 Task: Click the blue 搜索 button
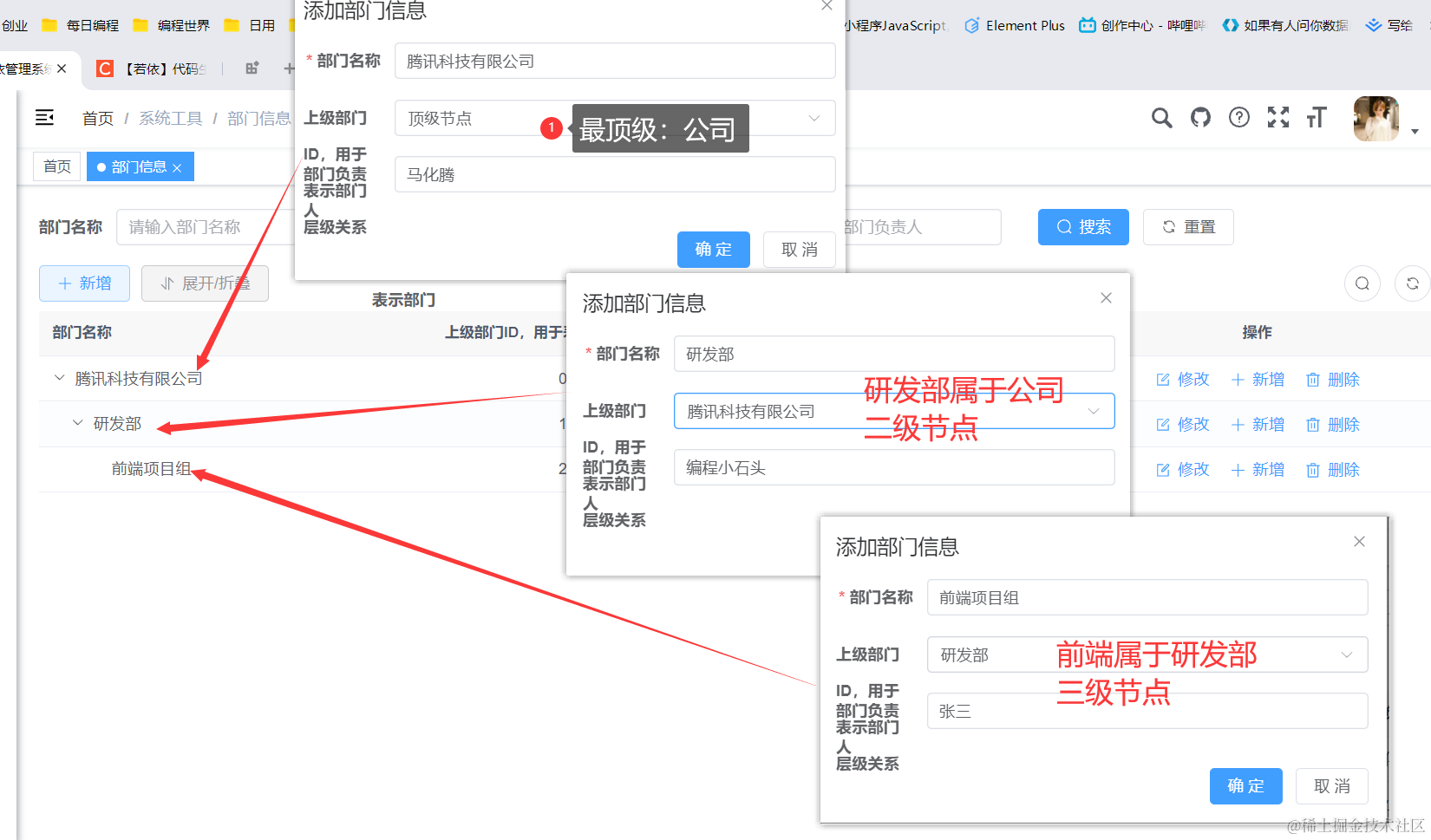(x=1083, y=227)
